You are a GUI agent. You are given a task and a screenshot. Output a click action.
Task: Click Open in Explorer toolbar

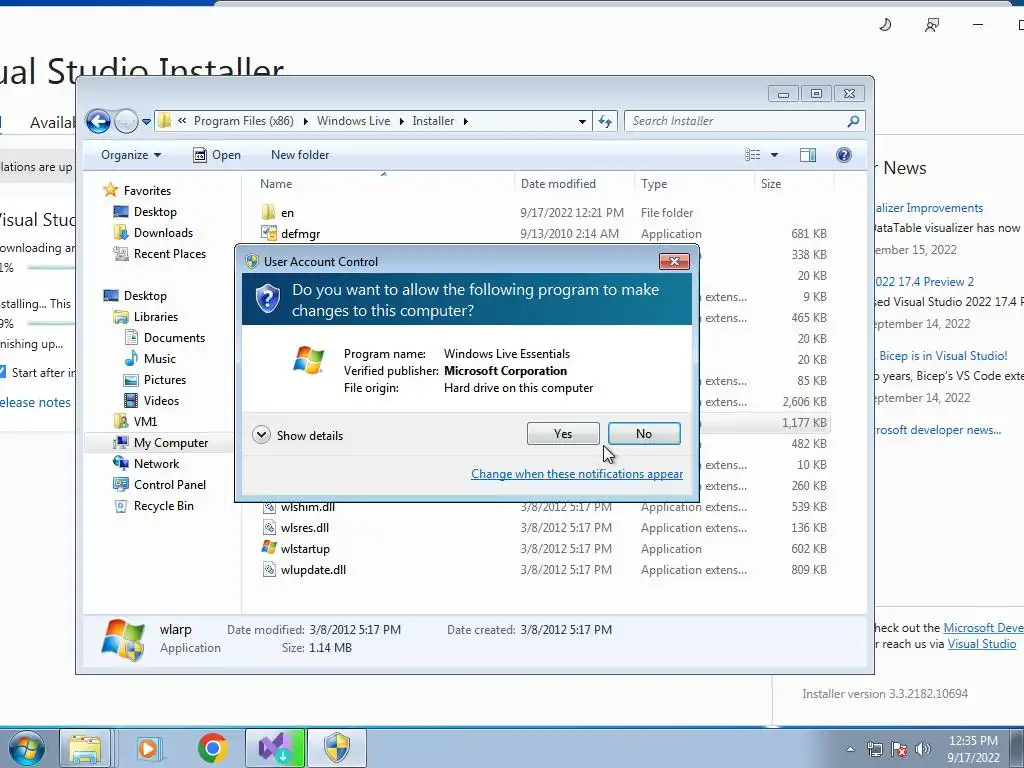coord(217,155)
